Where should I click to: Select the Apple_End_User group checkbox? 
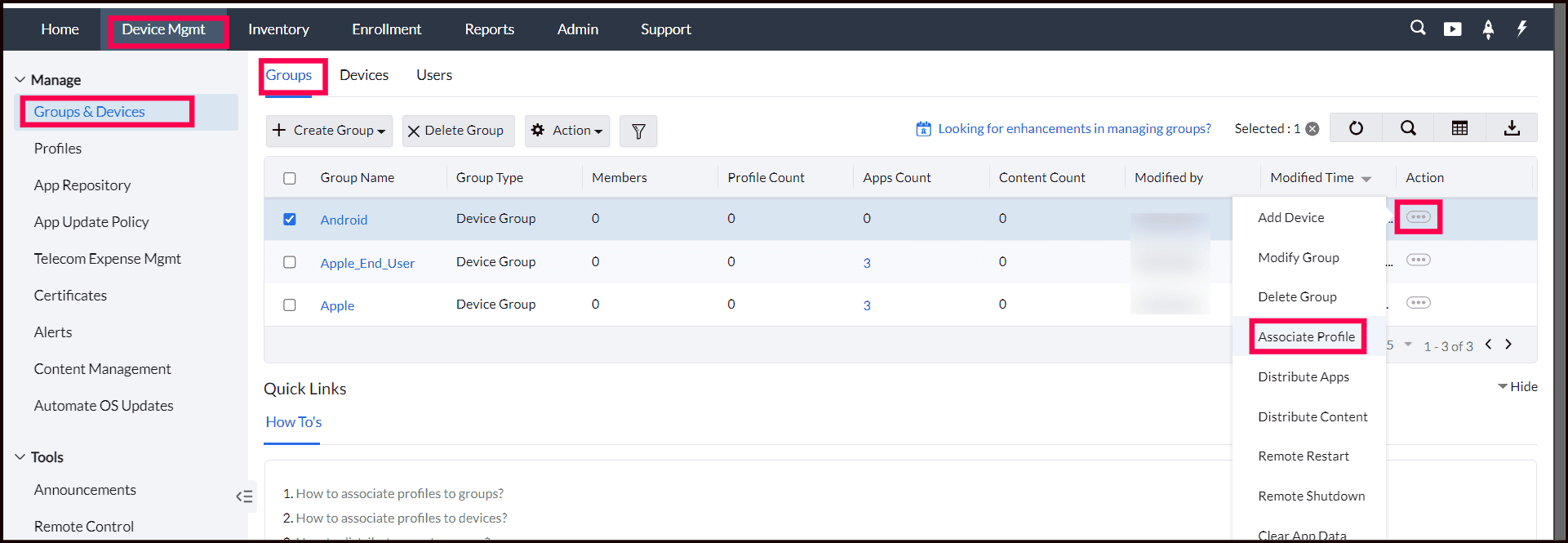point(290,262)
